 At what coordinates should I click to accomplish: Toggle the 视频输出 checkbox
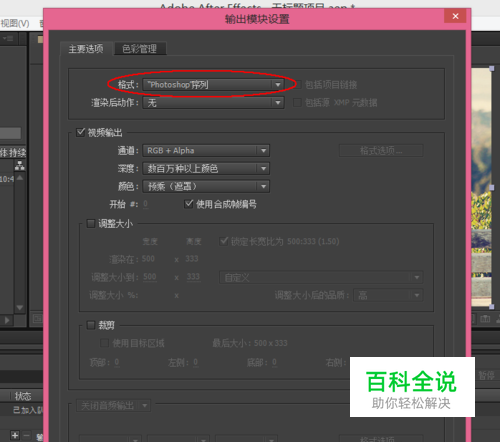81,132
